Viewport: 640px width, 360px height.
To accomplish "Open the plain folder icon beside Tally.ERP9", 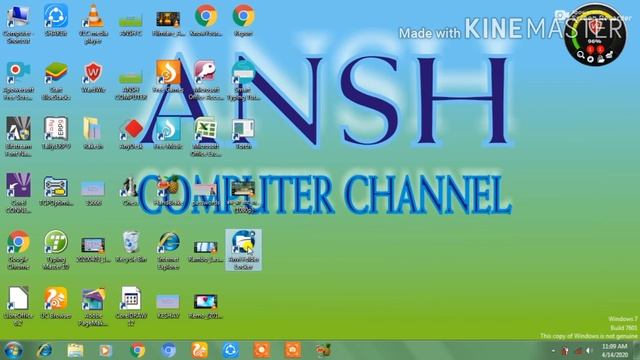I will click(x=93, y=133).
